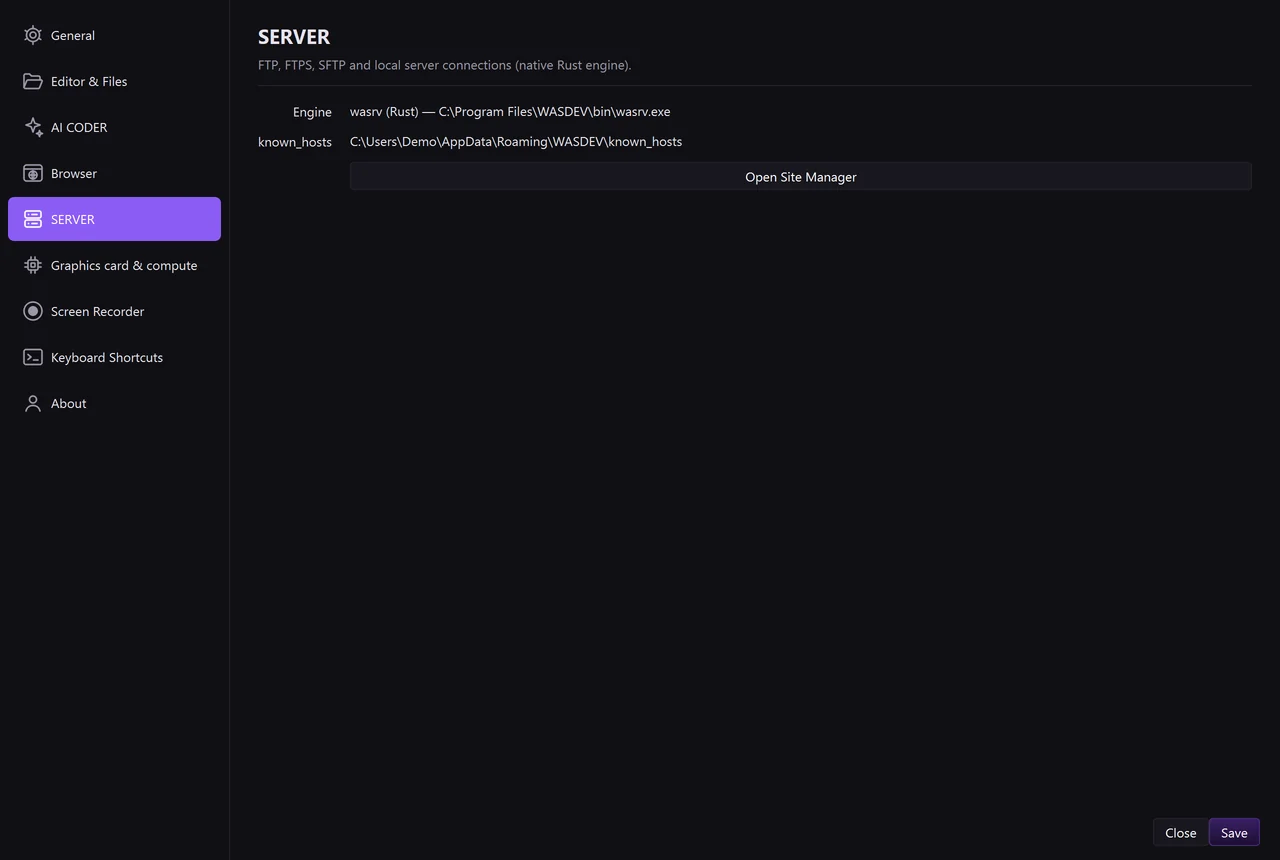This screenshot has width=1280, height=860.
Task: Click the SERVER page heading
Action: 294,37
